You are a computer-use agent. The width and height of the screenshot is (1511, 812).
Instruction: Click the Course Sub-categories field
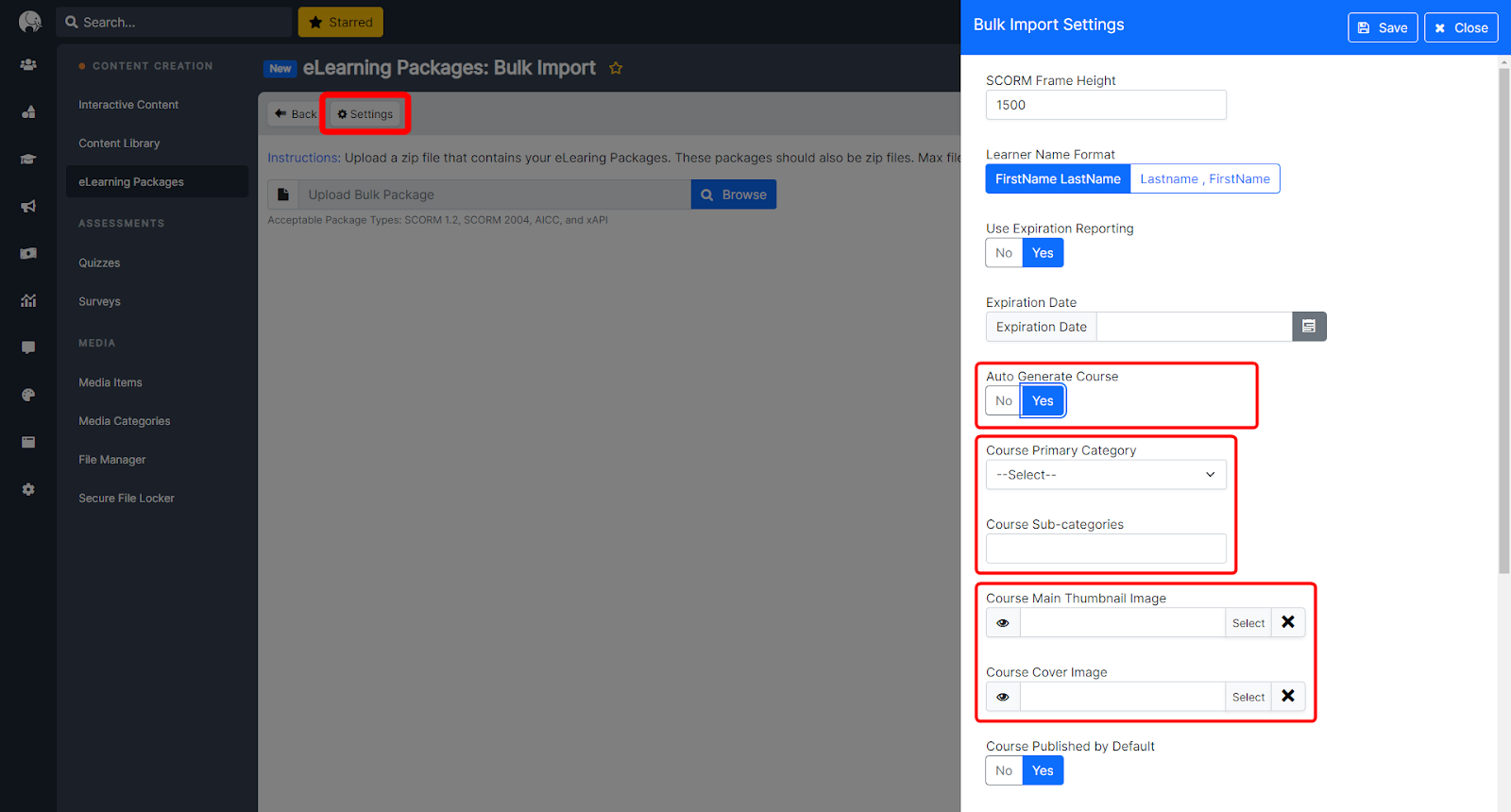1106,549
